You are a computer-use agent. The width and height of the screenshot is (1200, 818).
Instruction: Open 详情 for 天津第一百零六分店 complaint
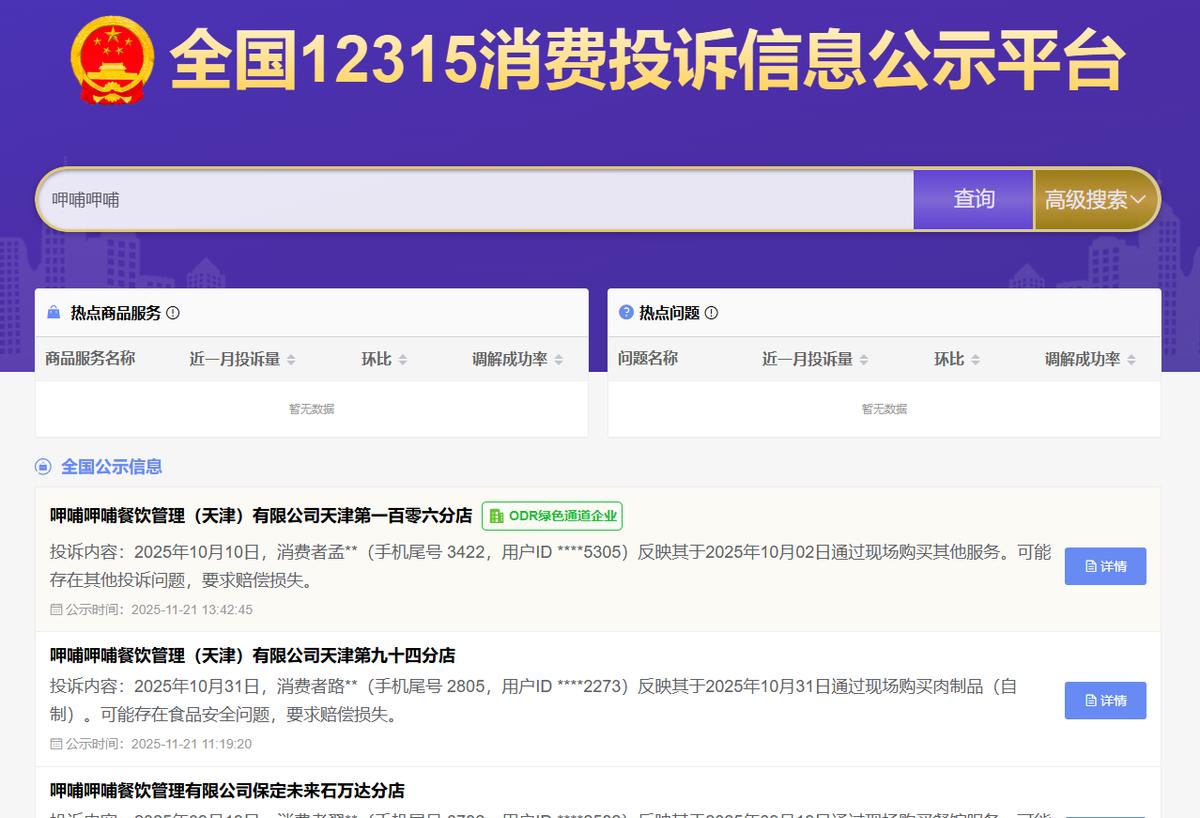click(1105, 566)
